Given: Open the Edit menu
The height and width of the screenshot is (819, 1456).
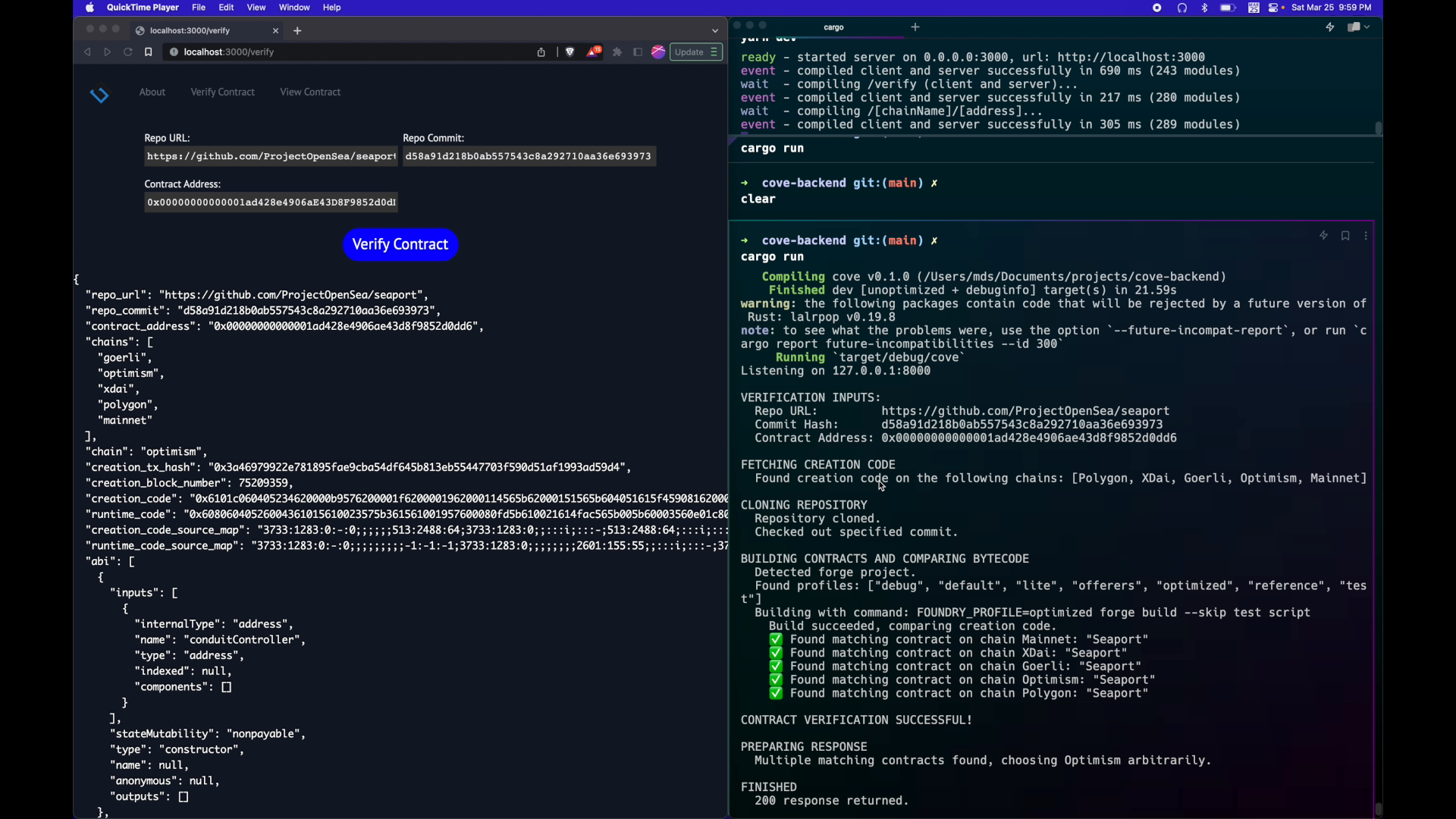Looking at the screenshot, I should (x=226, y=8).
